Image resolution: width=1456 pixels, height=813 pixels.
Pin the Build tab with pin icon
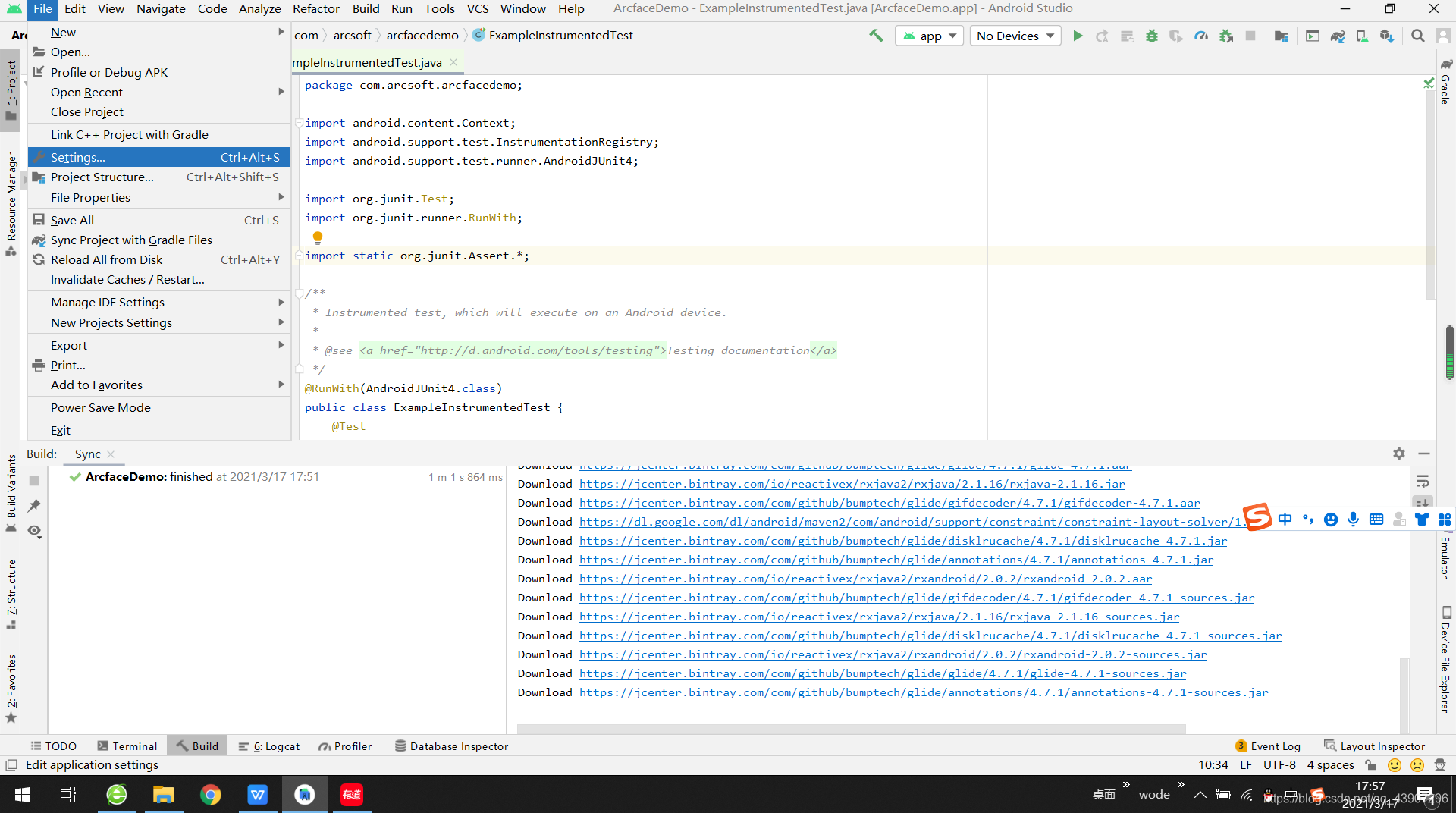34,506
